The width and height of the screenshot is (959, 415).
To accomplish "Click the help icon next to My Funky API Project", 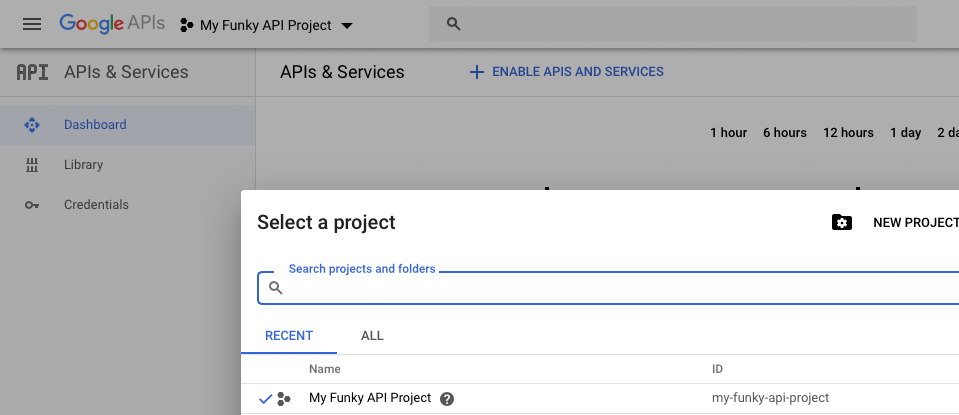I will click(x=447, y=399).
